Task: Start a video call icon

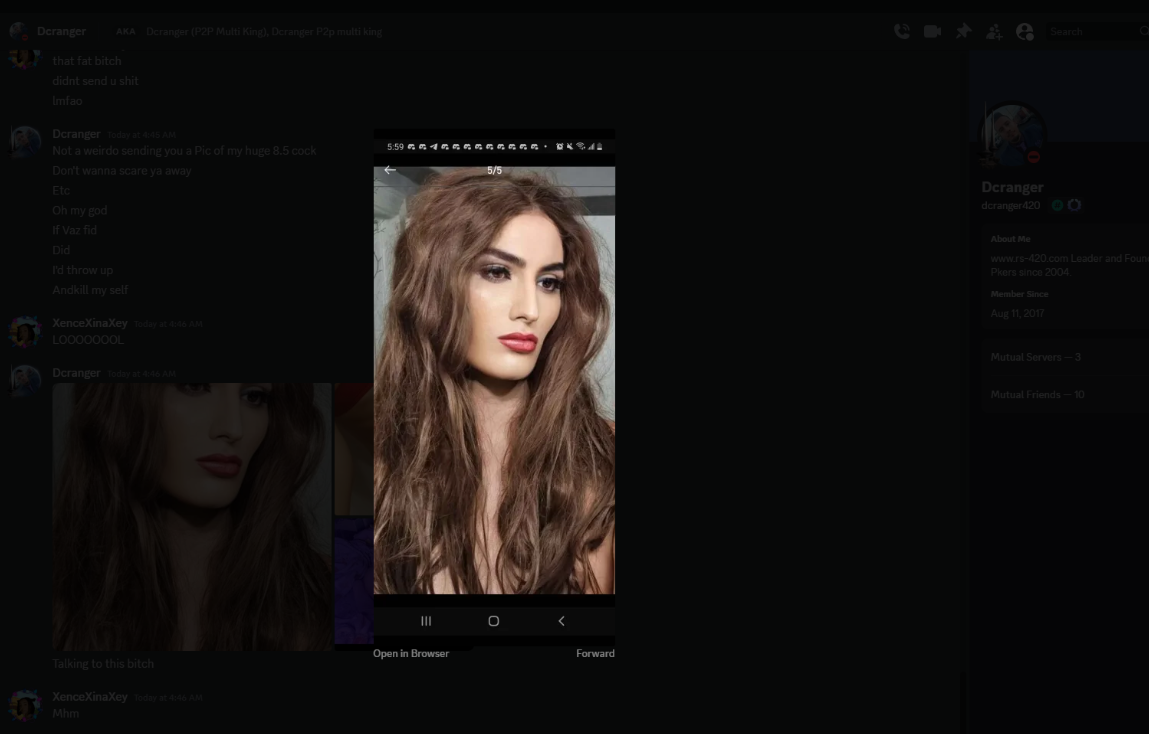Action: coord(932,31)
